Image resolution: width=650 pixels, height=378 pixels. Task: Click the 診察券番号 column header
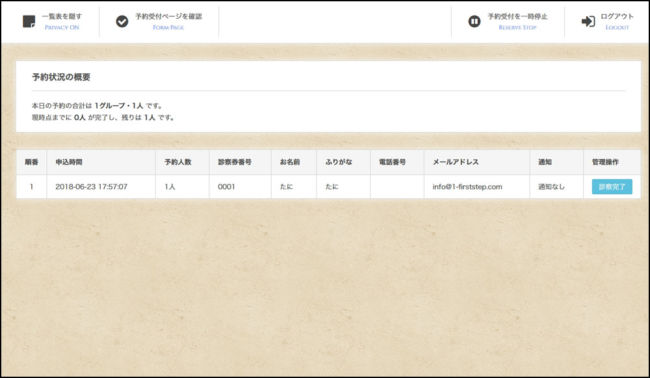[235, 162]
